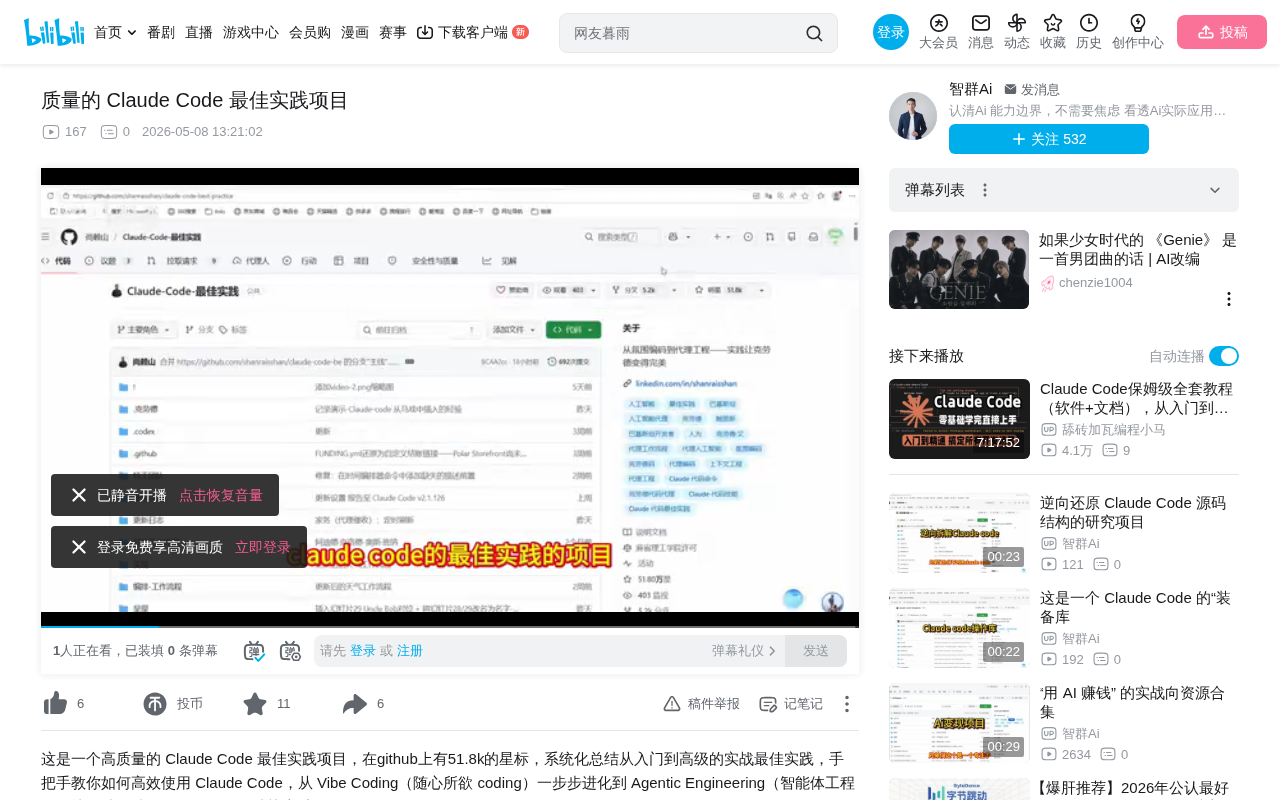Open the bilibili home logo

(x=54, y=32)
